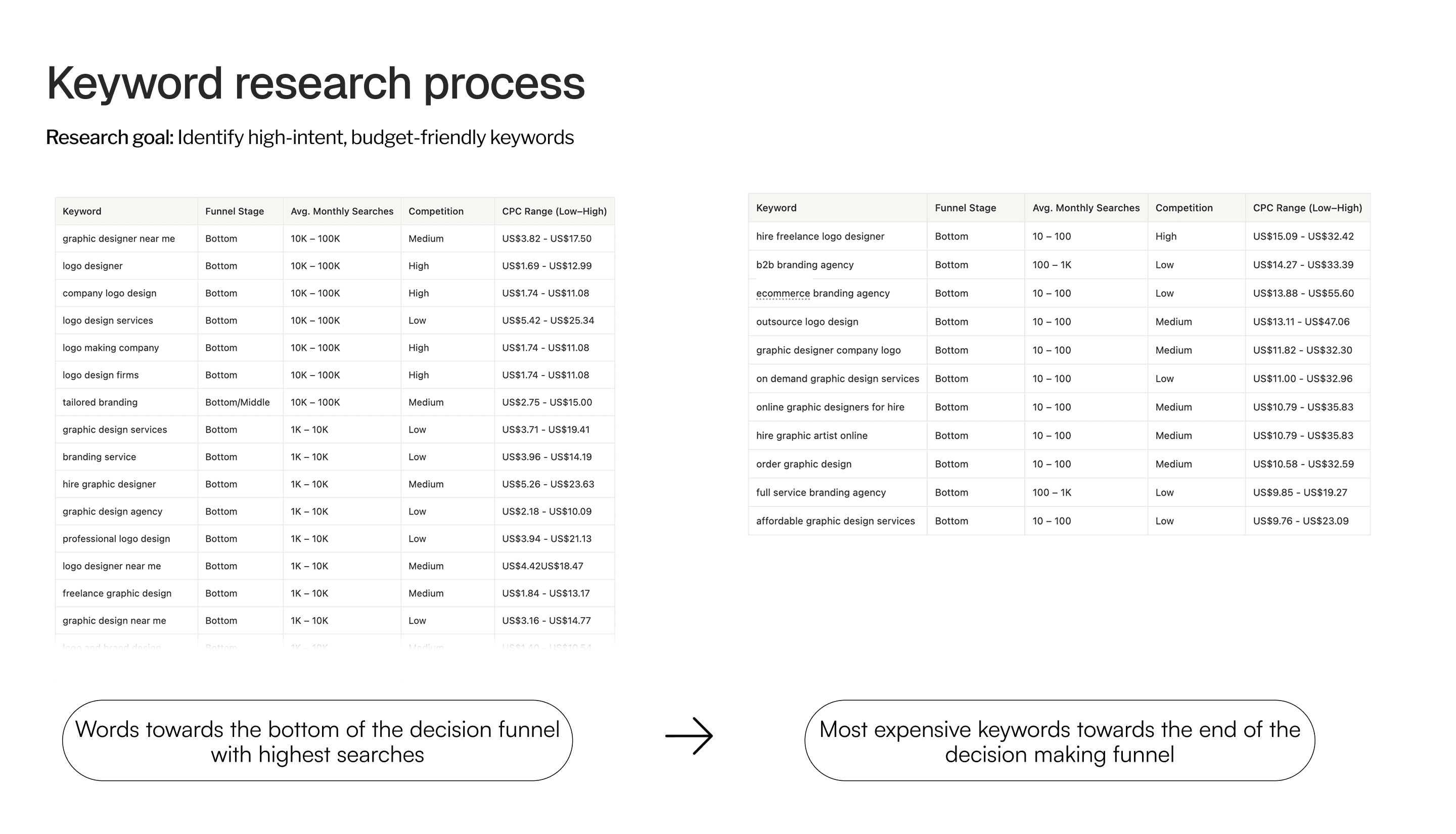Click right table's CPC Range header
The image size is (1456, 834).
(x=1307, y=208)
